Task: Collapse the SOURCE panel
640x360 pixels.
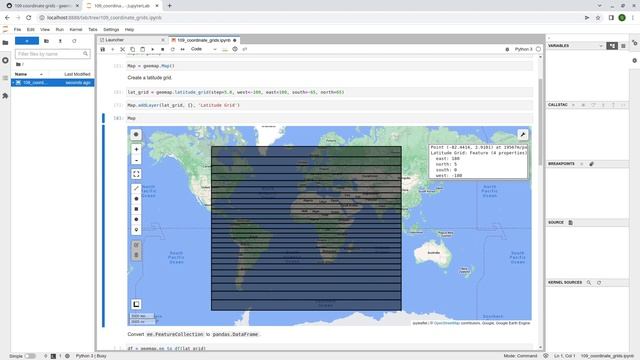Action: click(x=556, y=222)
